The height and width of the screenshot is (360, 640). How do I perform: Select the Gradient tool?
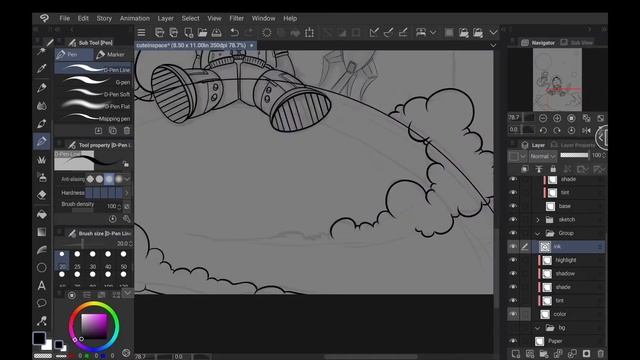(x=42, y=232)
